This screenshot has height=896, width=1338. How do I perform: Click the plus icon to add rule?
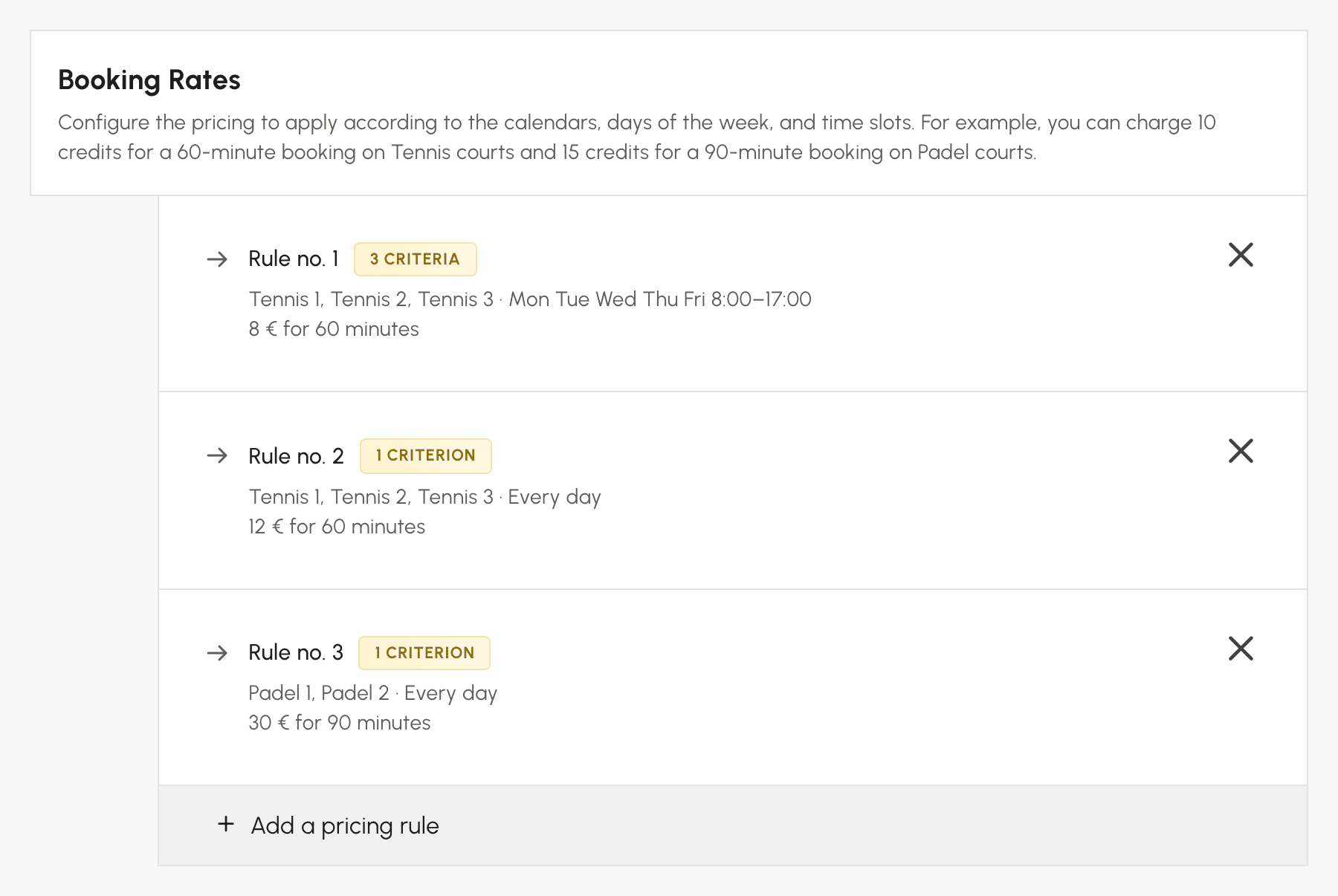226,824
